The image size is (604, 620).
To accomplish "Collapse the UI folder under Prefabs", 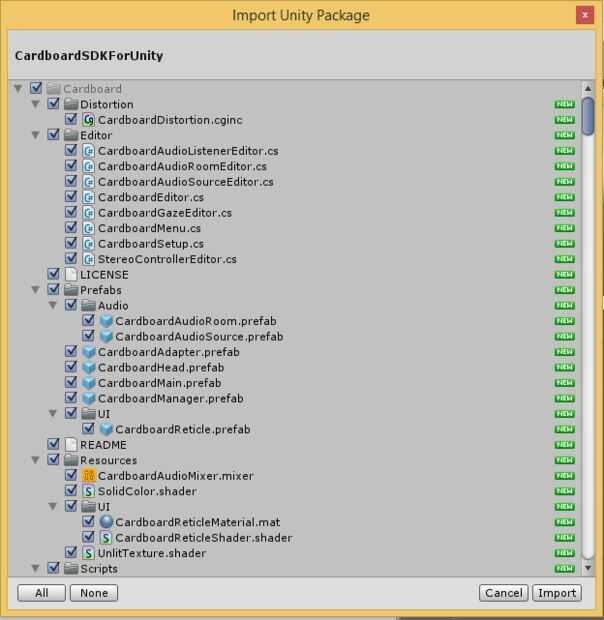I will pos(53,413).
